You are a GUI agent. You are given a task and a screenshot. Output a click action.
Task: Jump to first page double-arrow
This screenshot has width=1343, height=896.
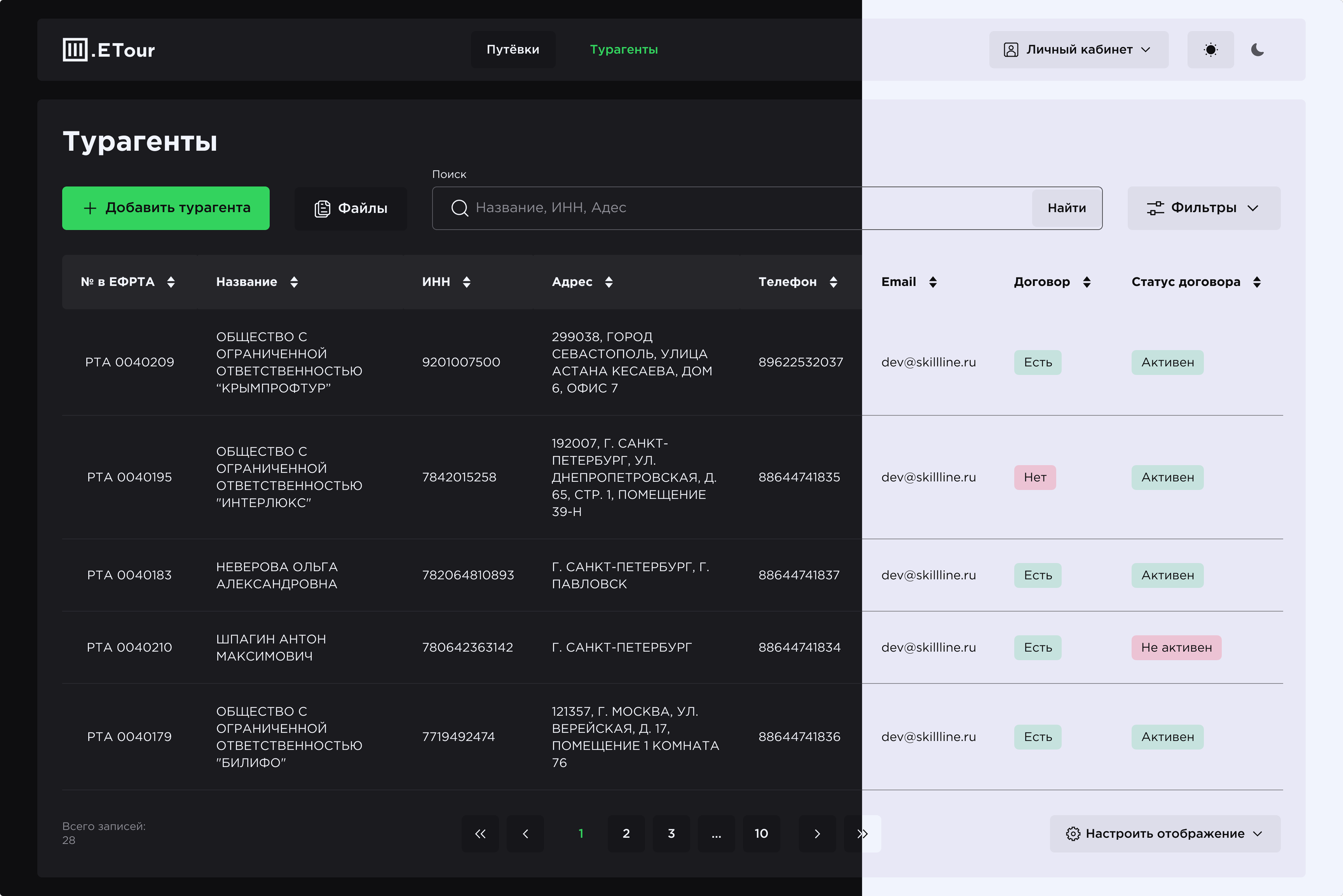(x=480, y=834)
